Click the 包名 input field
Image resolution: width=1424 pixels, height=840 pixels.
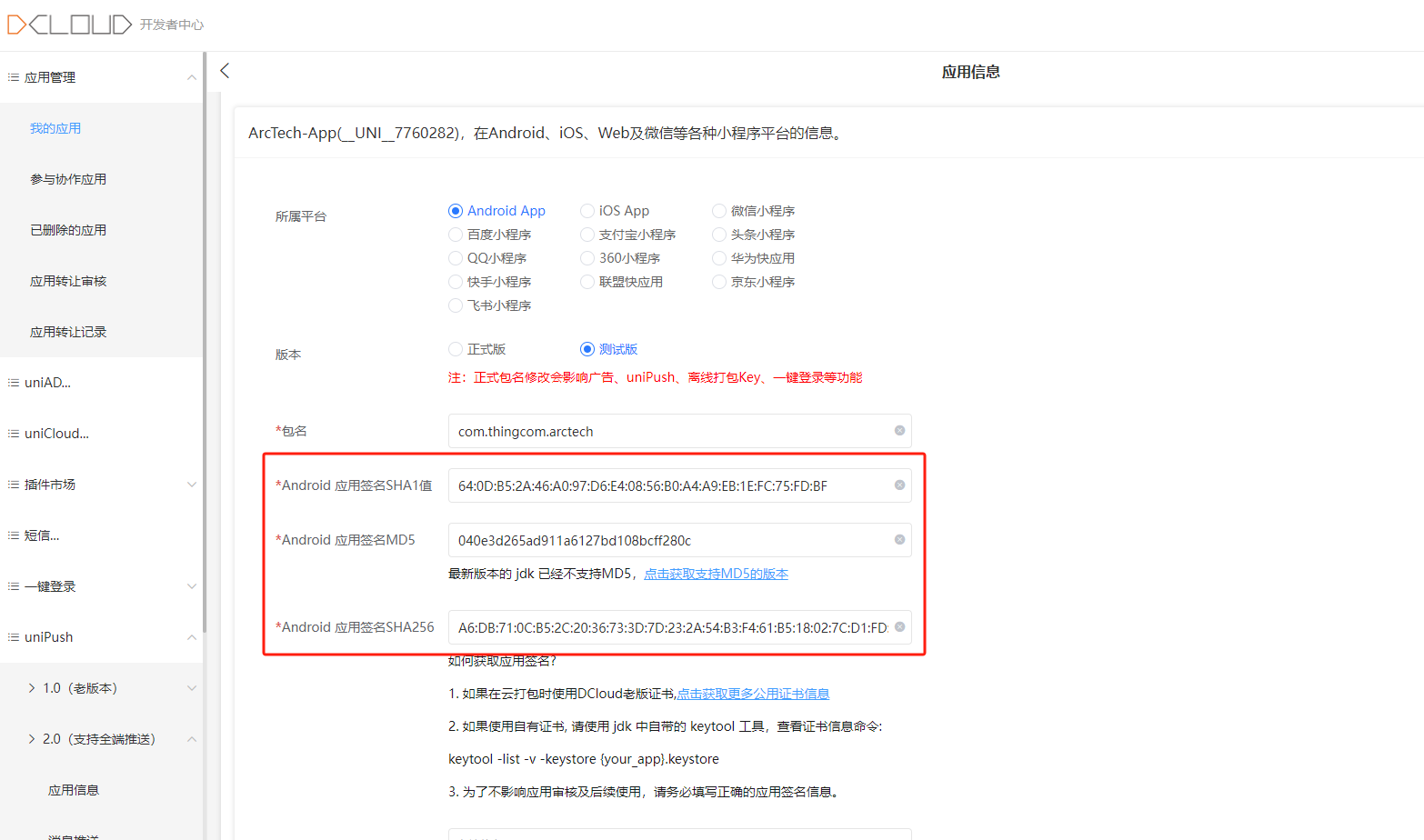tap(679, 431)
